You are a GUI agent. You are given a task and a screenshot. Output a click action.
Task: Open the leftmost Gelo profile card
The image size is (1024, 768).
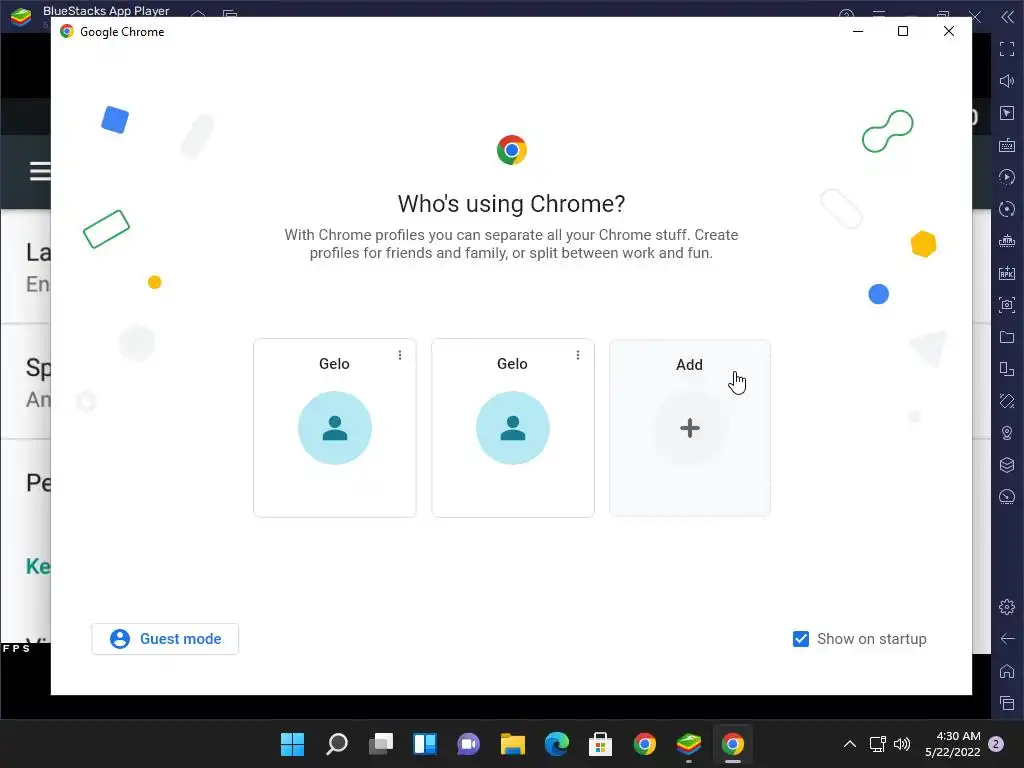pyautogui.click(x=334, y=428)
